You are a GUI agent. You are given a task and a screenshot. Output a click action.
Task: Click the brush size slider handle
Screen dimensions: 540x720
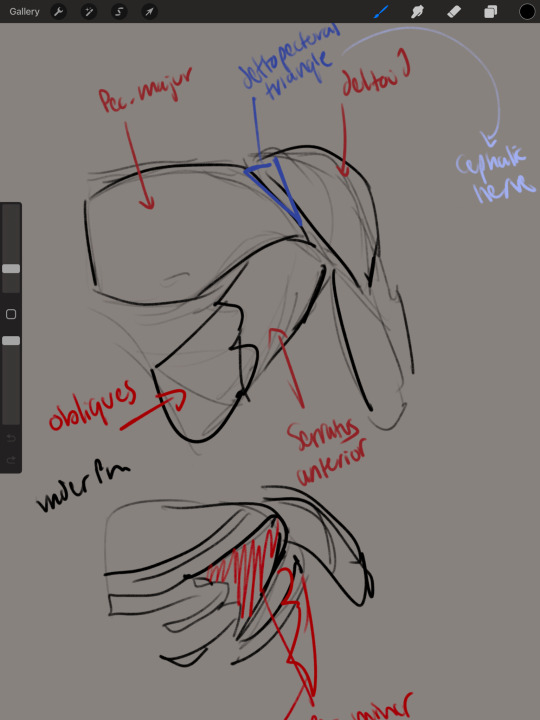[x=11, y=269]
